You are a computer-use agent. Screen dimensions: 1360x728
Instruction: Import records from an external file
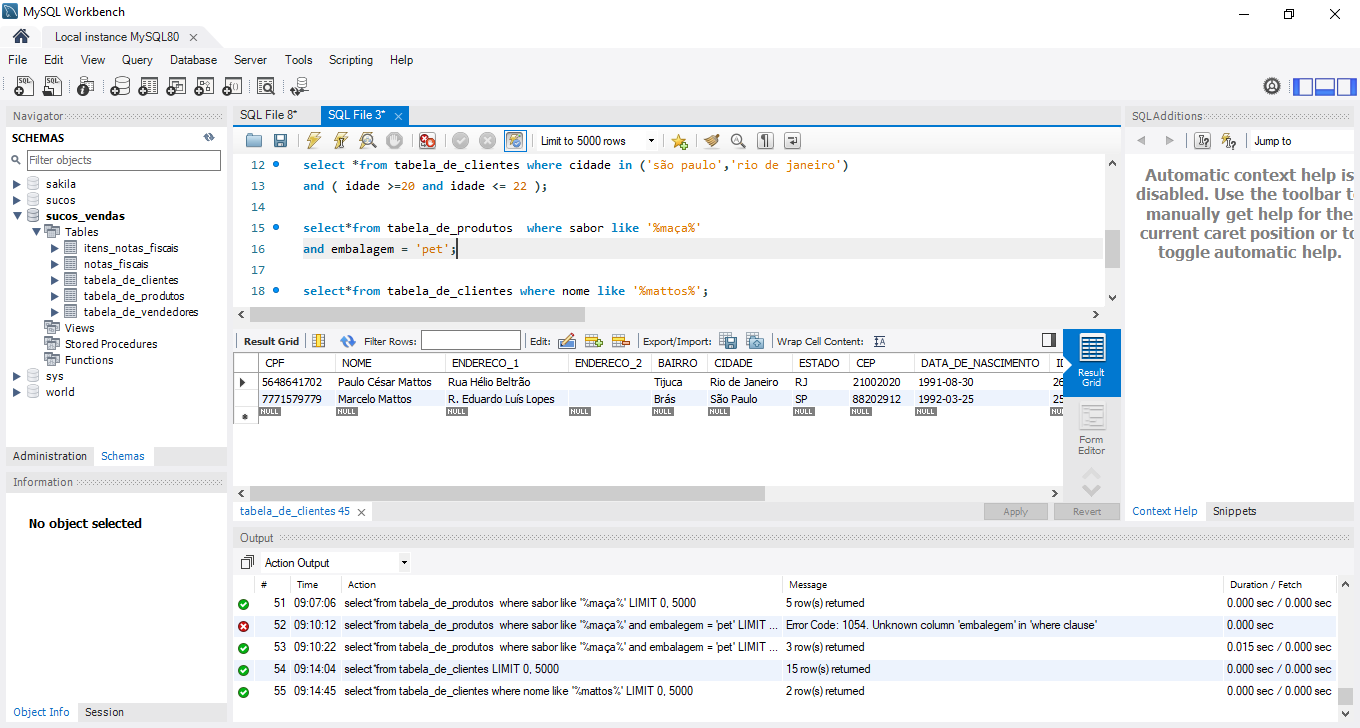755,341
